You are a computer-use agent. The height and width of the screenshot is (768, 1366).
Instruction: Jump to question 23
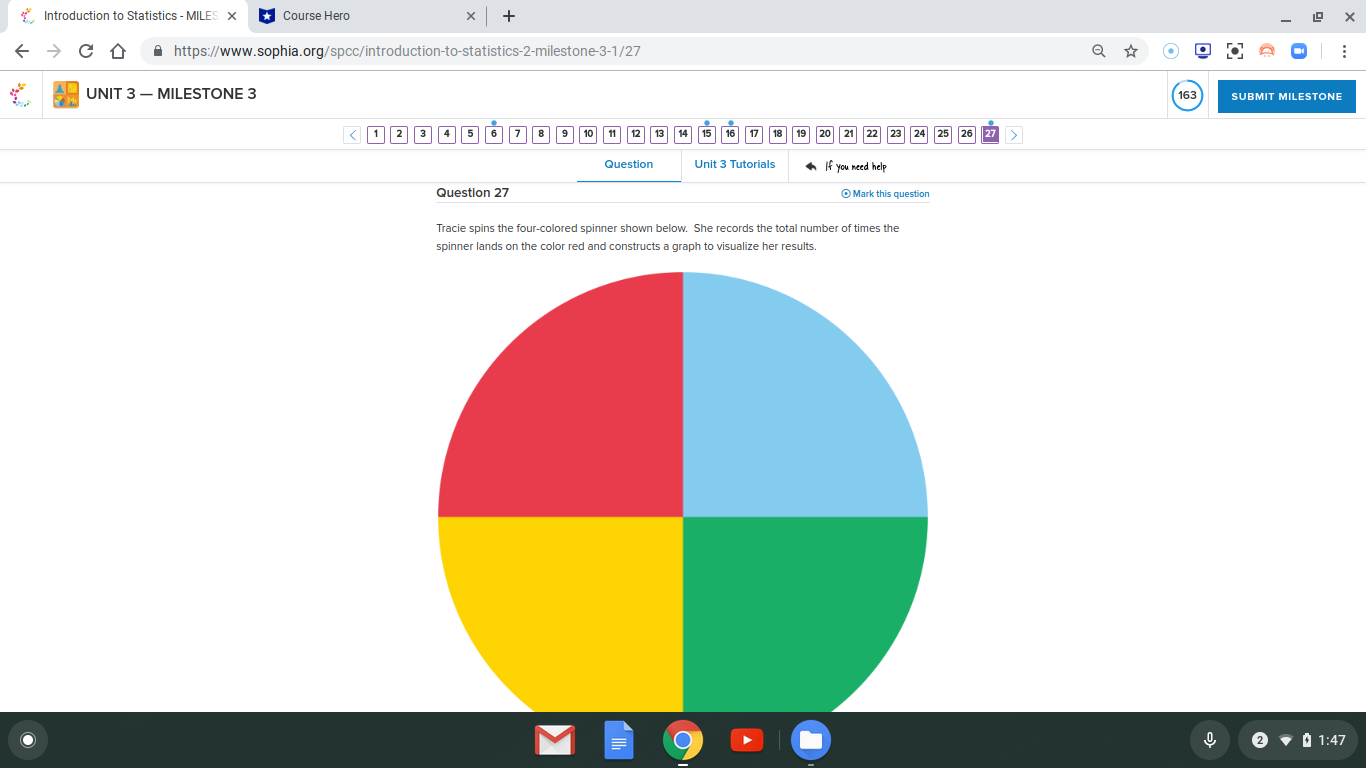(896, 134)
